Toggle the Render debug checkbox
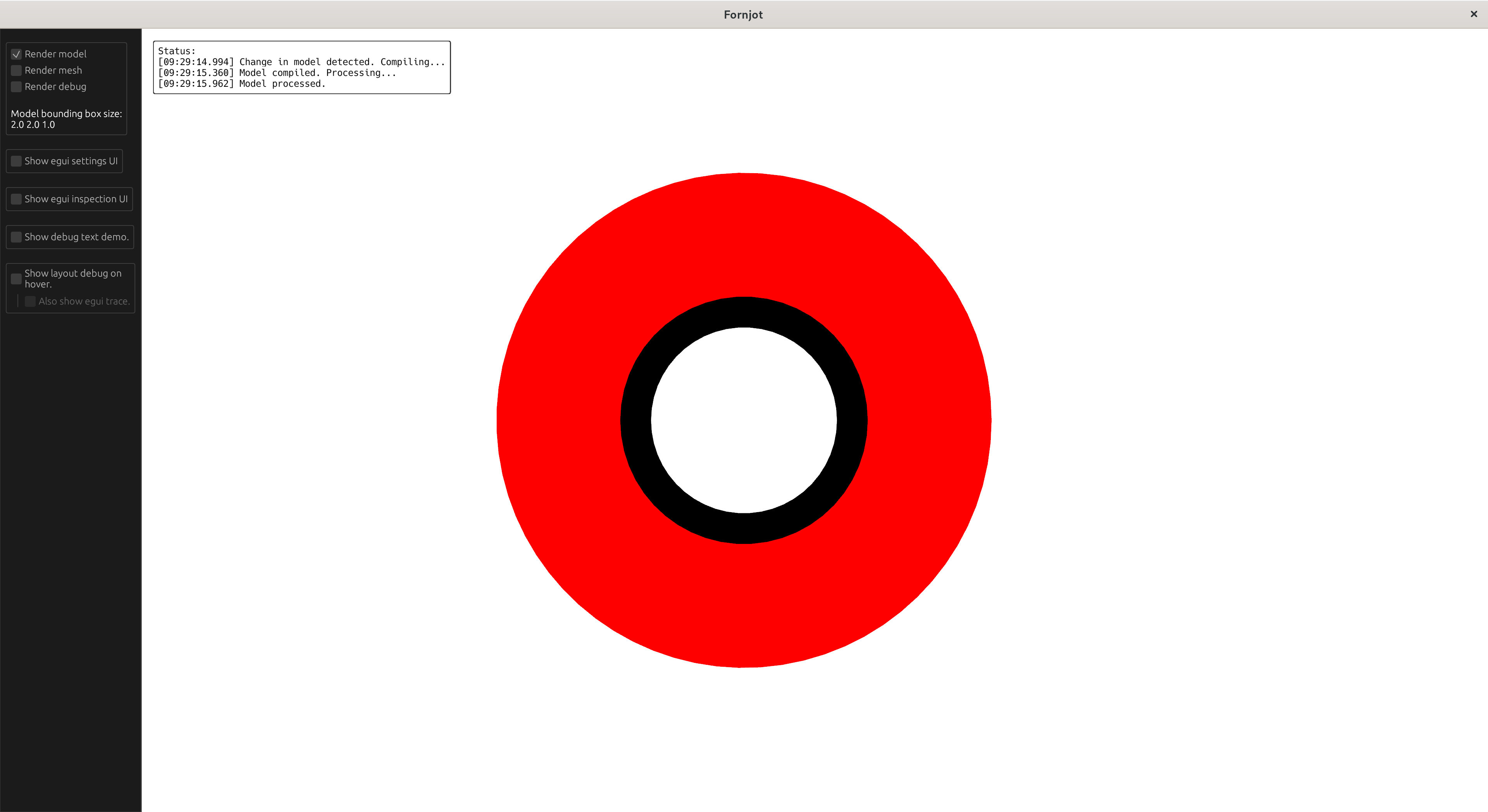This screenshot has height=812, width=1488. 16,87
